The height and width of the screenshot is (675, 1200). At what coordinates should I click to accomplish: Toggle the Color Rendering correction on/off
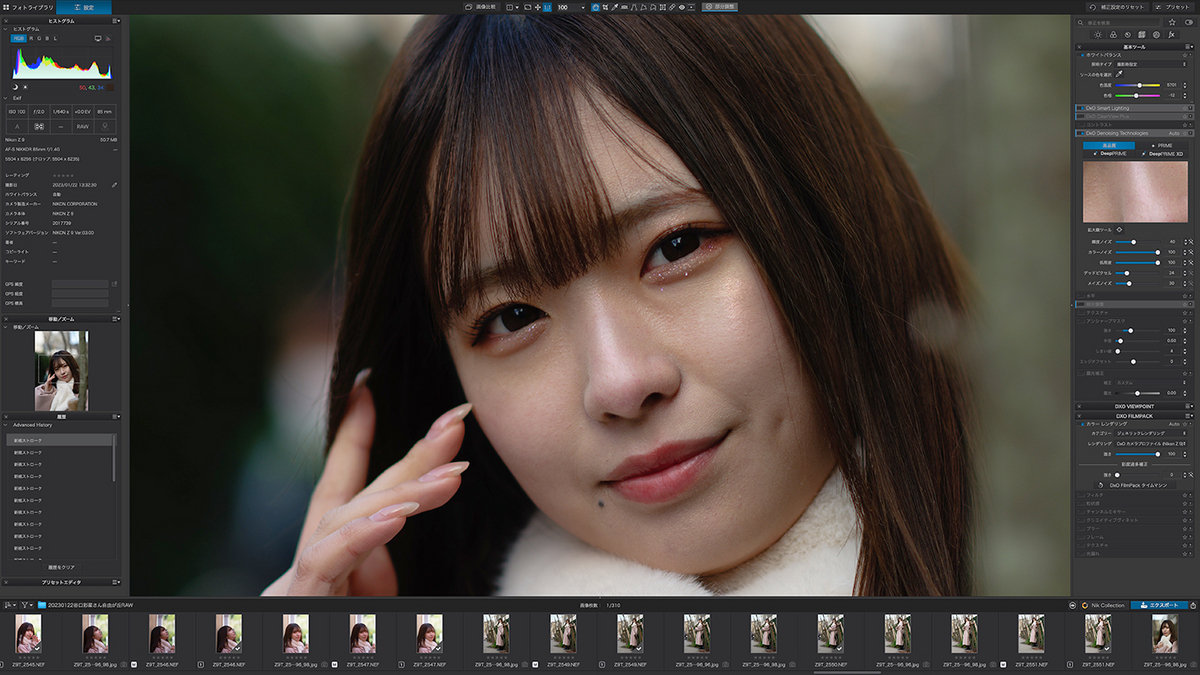click(1080, 424)
